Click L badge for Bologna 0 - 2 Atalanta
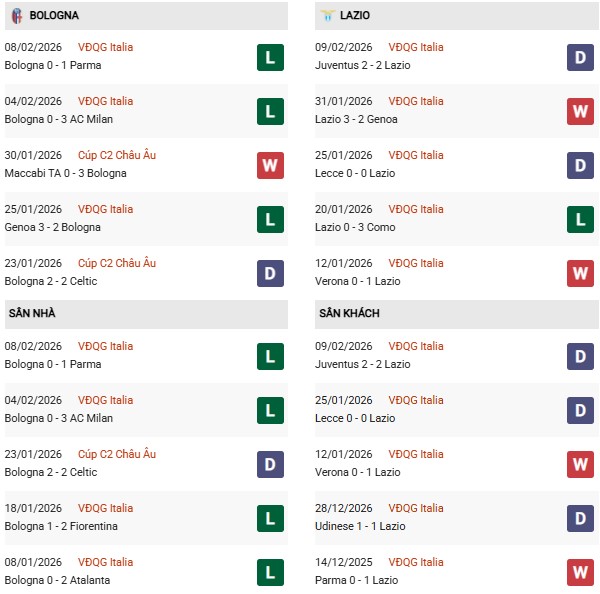The image size is (600, 594). [270, 572]
